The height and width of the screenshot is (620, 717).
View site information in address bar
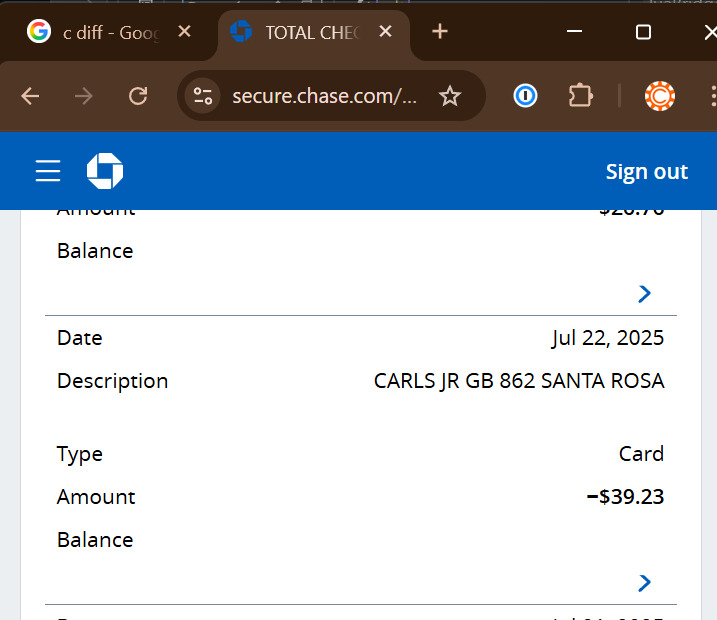(x=204, y=96)
